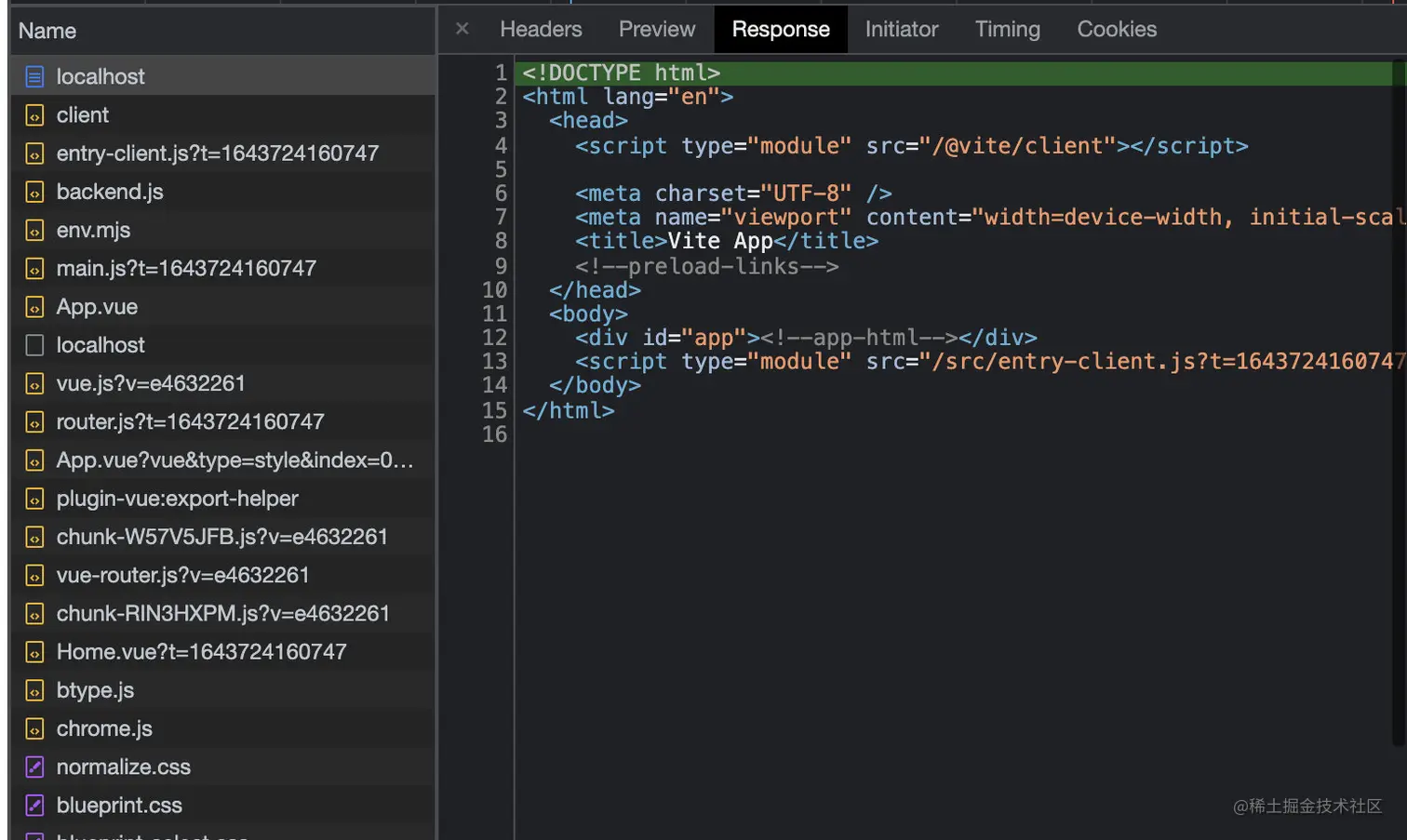Click the script icon beside App.vue style request
Viewport: 1407px width, 840px height.
(34, 460)
